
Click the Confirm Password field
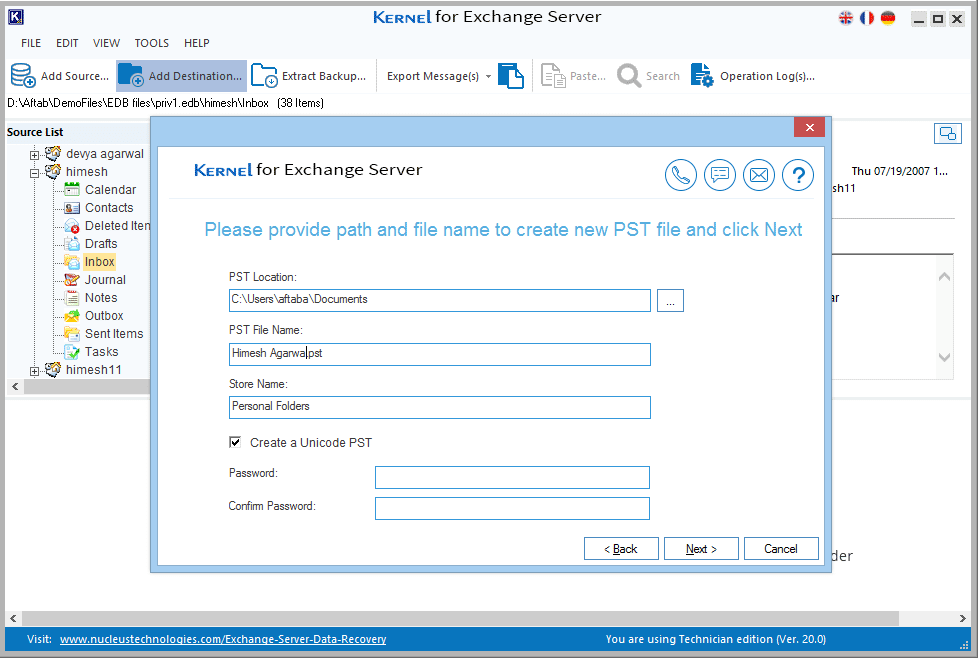(x=512, y=508)
